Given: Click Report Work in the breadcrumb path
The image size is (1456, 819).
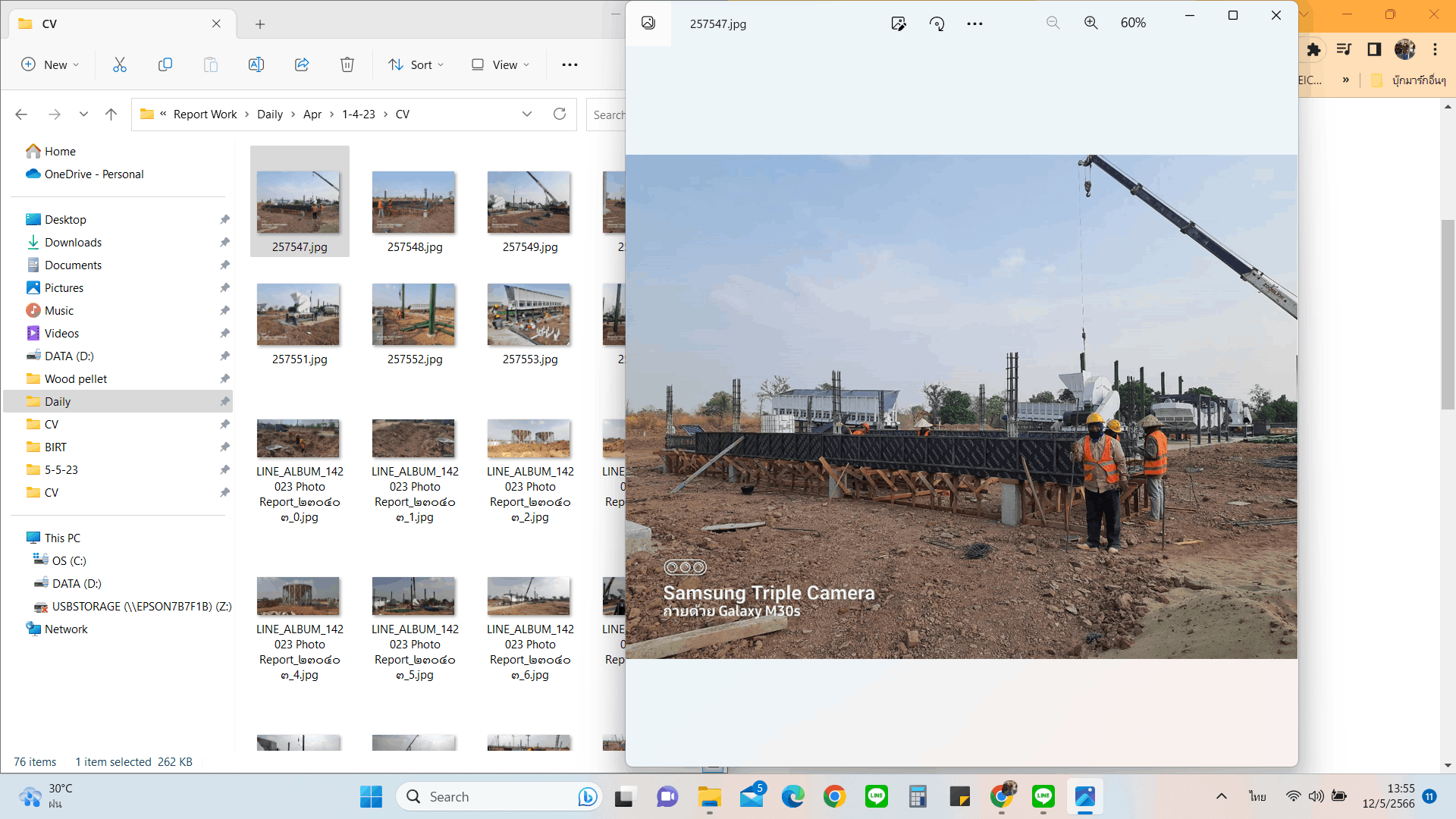Looking at the screenshot, I should pyautogui.click(x=205, y=114).
